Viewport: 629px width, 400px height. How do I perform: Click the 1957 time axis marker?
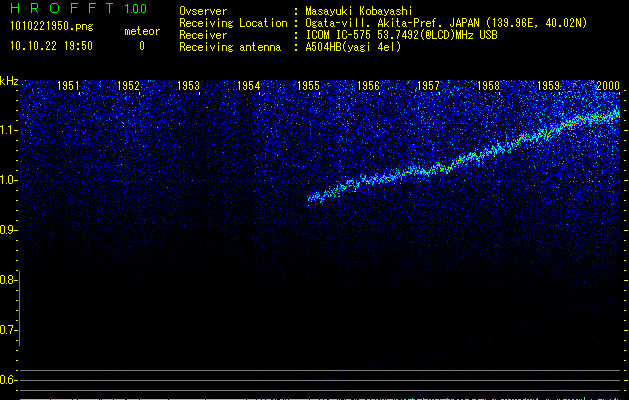pyautogui.click(x=428, y=85)
